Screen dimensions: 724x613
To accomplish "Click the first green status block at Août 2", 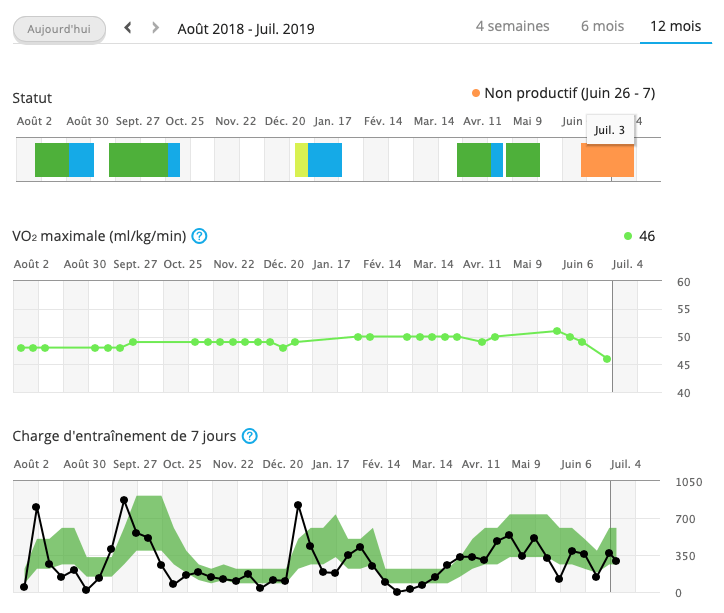I will 52,160.
